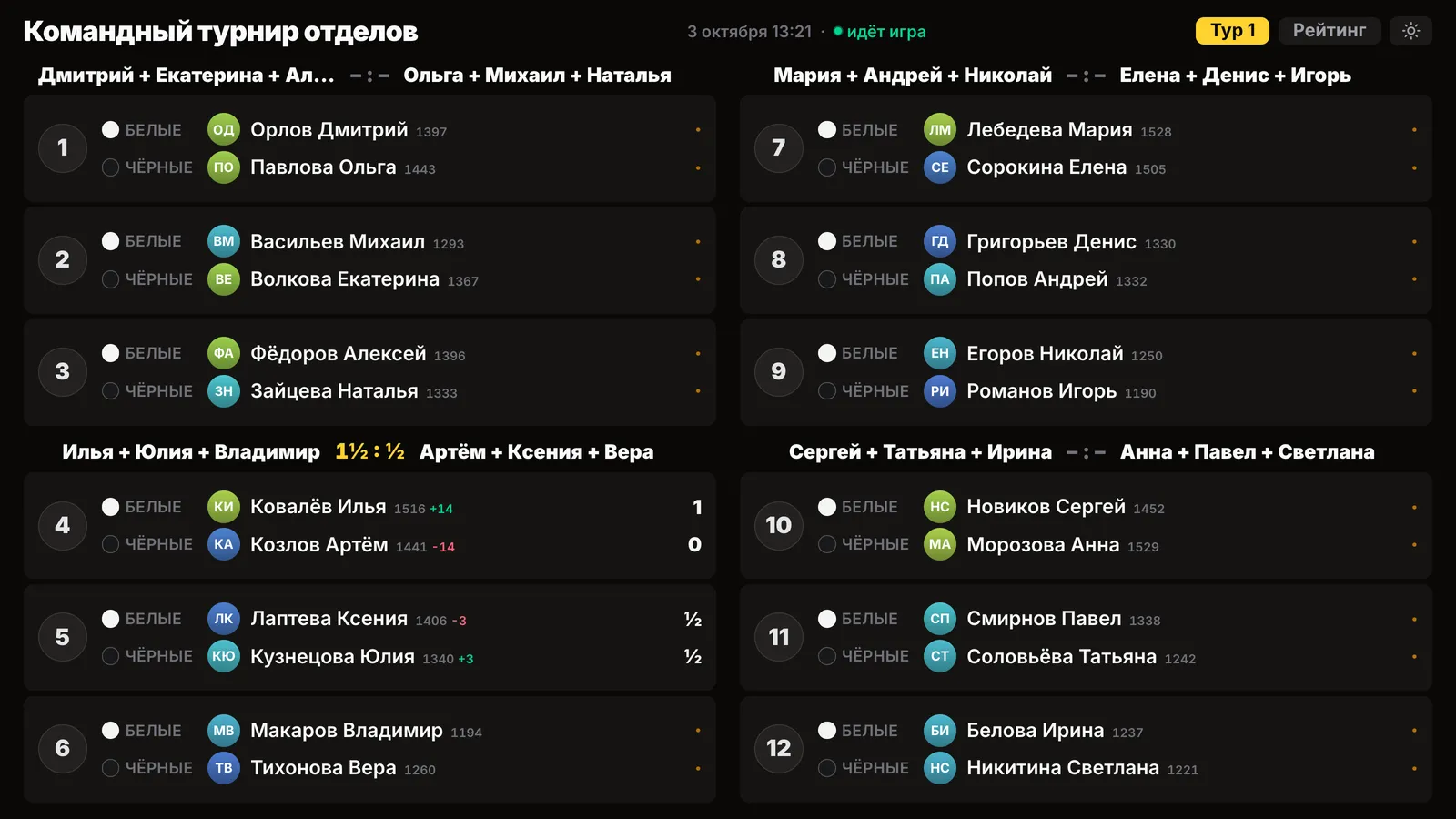Click the ЛК avatar of Лаптева Ксения
1456x819 pixels.
point(224,619)
